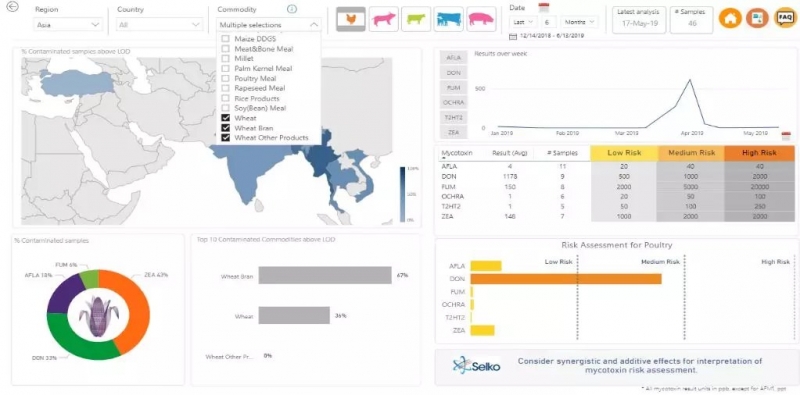Screen dimensions: 800x395
Task: Open the Region dropdown showing Asia
Action: 68,24
